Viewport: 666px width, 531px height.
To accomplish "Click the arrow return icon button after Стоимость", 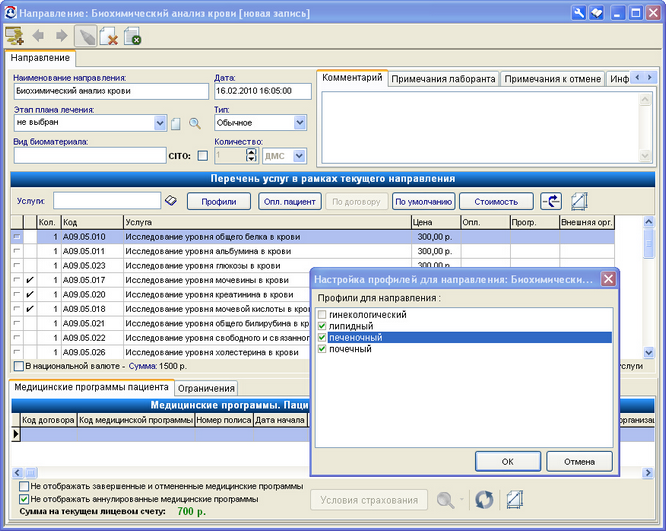I will pyautogui.click(x=551, y=201).
